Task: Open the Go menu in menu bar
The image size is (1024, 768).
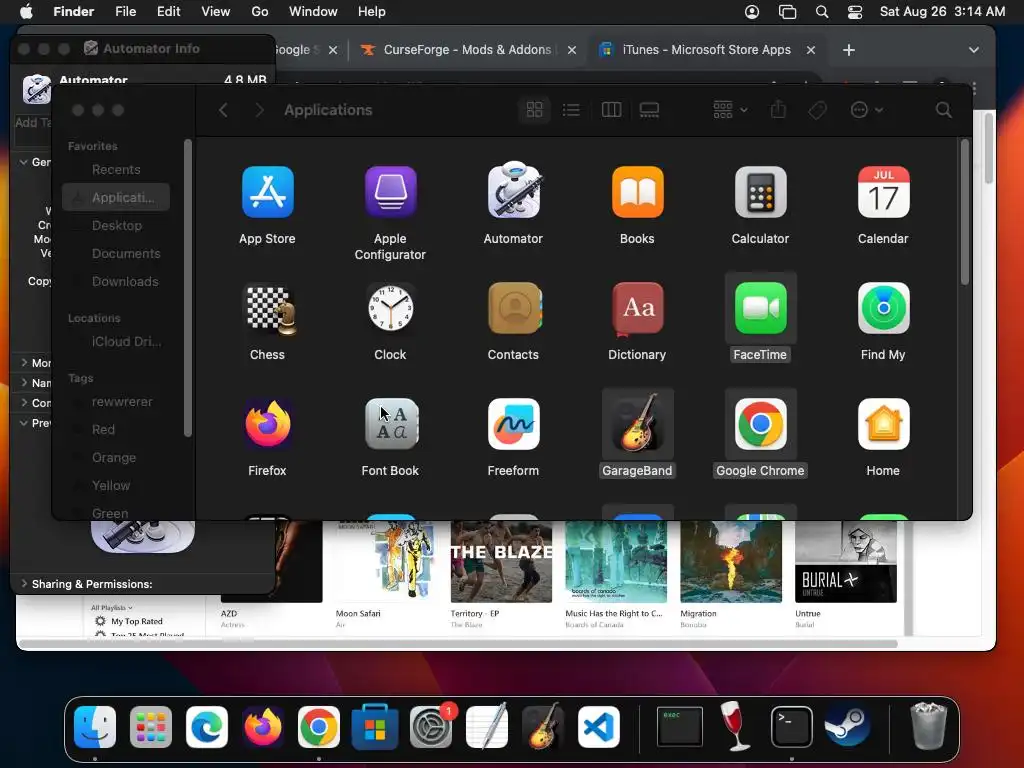Action: click(x=260, y=12)
